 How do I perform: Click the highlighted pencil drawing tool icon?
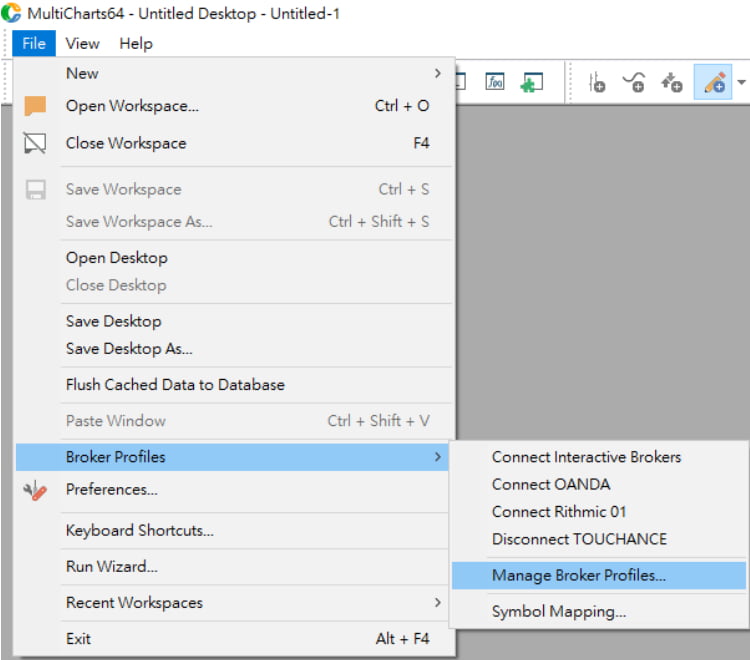click(x=713, y=82)
